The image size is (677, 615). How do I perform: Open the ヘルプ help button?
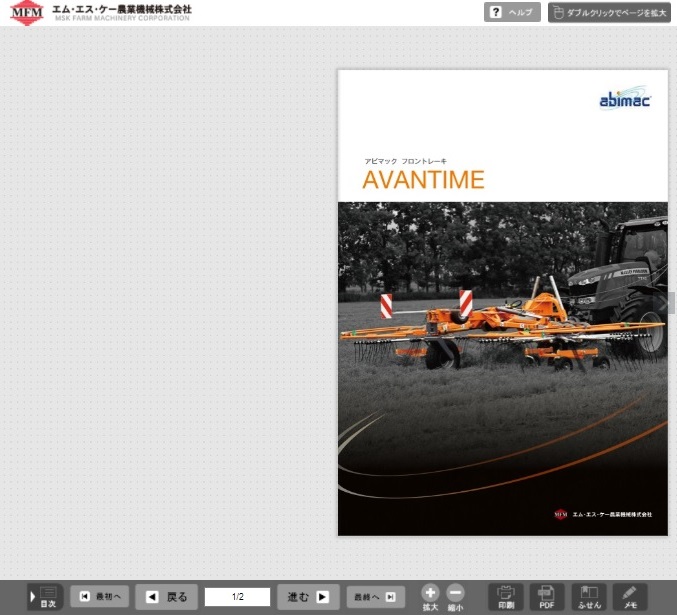pos(512,13)
